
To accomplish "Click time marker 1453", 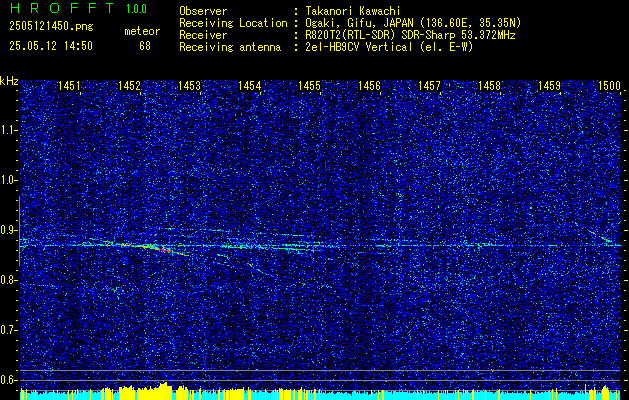I will 189,85.
